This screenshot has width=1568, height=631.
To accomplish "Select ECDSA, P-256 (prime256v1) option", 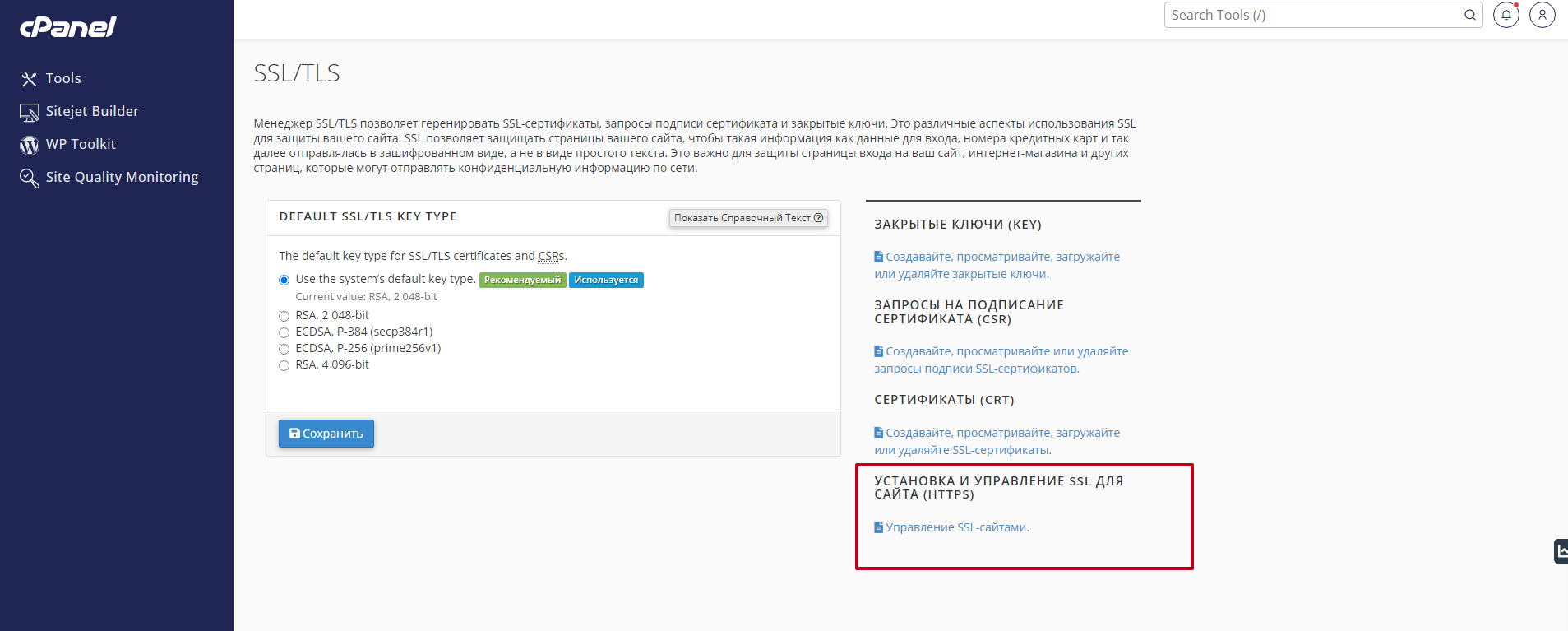I will [284, 349].
